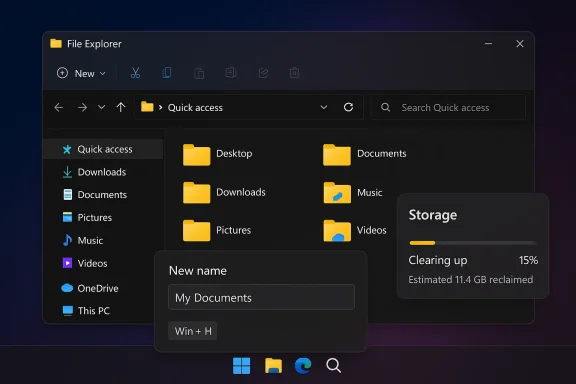Click the Share icon in toolbar

(263, 73)
